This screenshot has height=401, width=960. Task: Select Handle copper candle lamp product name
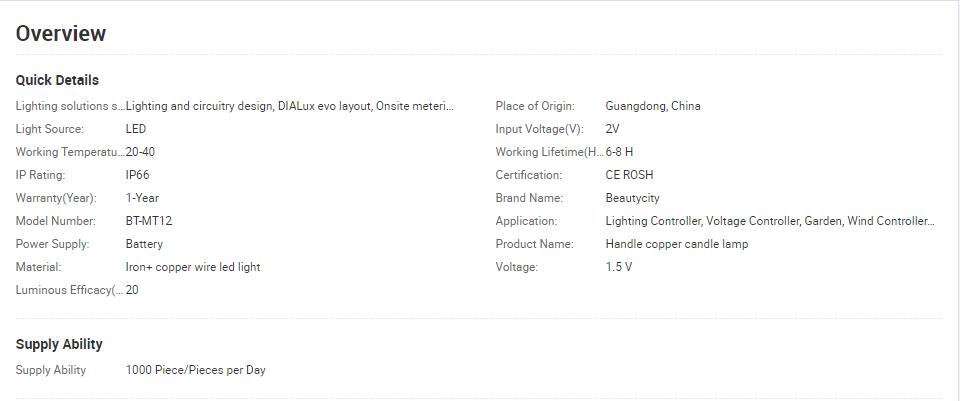coord(676,244)
